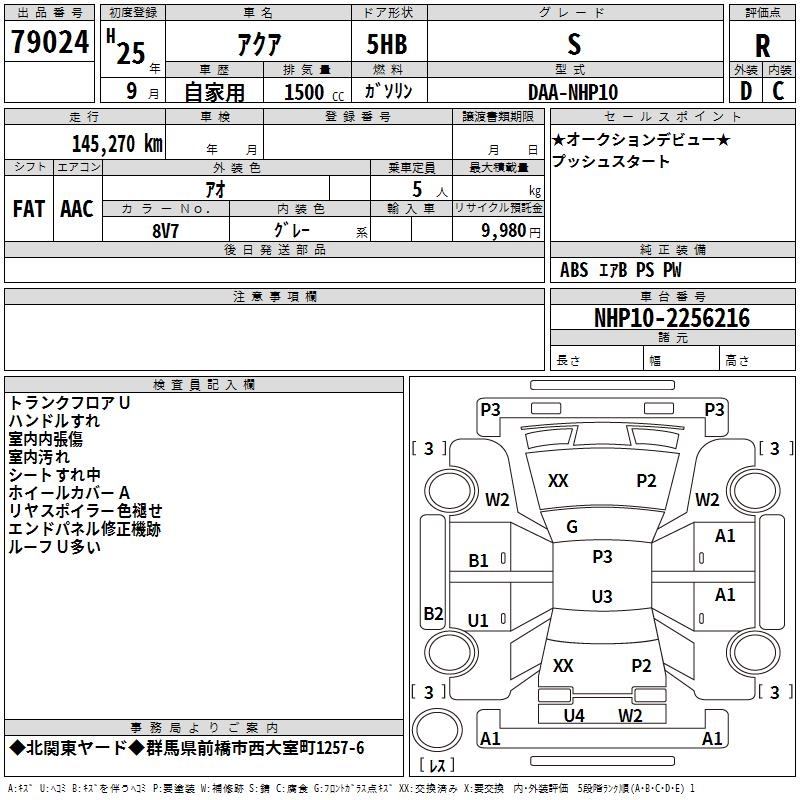Screen dimensions: 800x800
Task: Click the inspector note トランクフロアU
Action: pyautogui.click(x=69, y=403)
